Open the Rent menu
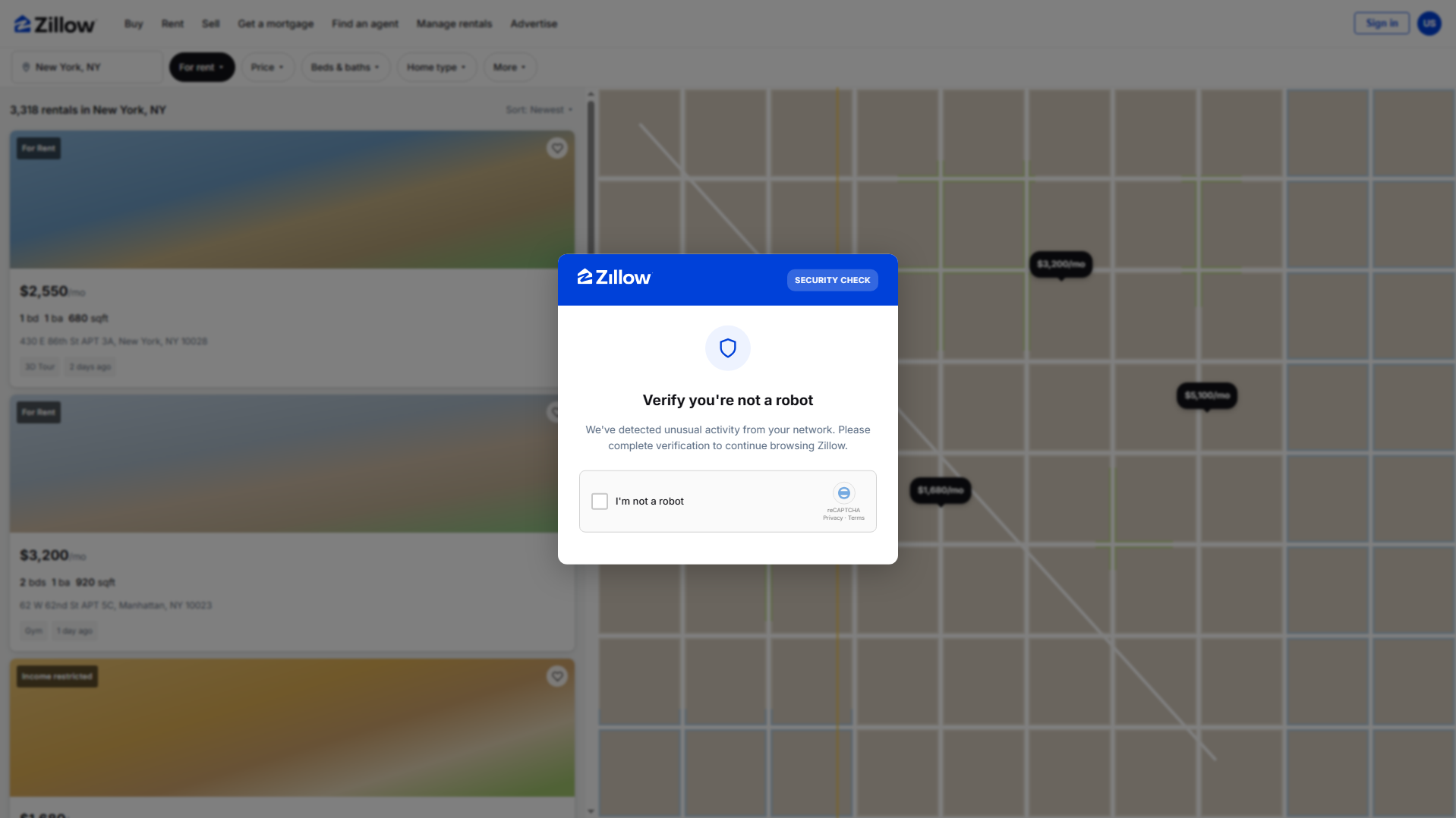 tap(172, 24)
